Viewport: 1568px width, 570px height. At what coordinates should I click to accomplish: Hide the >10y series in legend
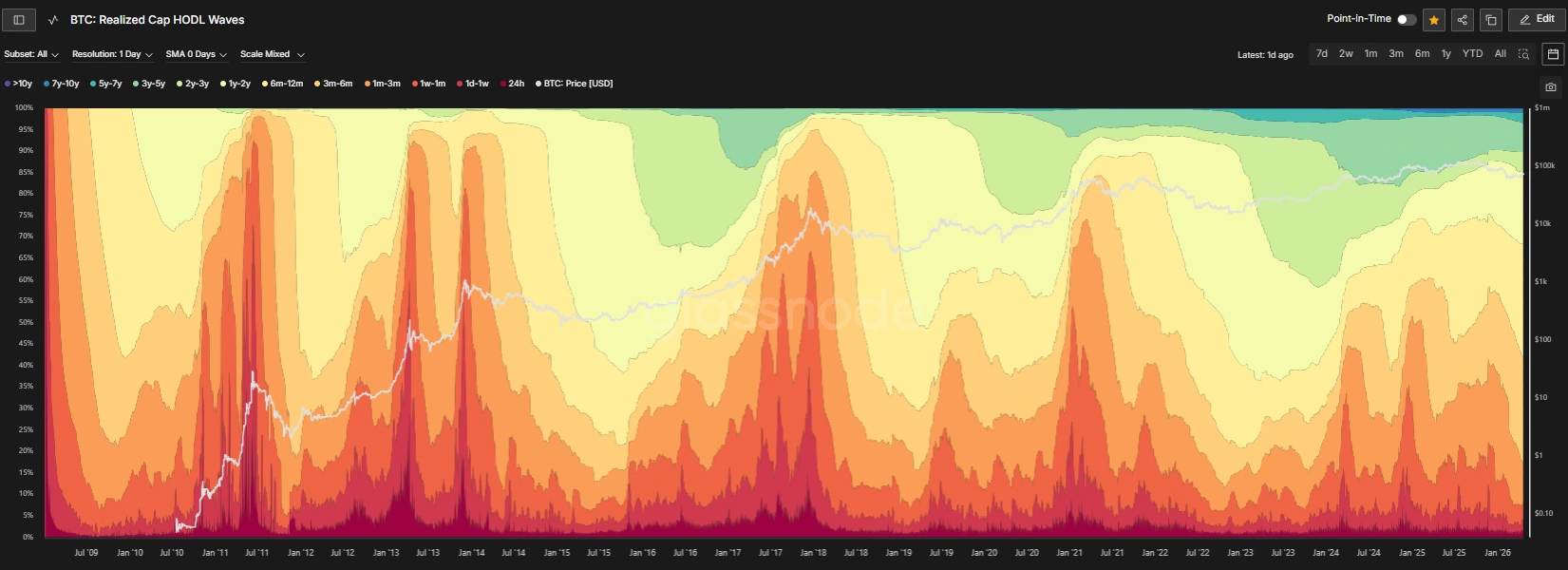point(19,84)
